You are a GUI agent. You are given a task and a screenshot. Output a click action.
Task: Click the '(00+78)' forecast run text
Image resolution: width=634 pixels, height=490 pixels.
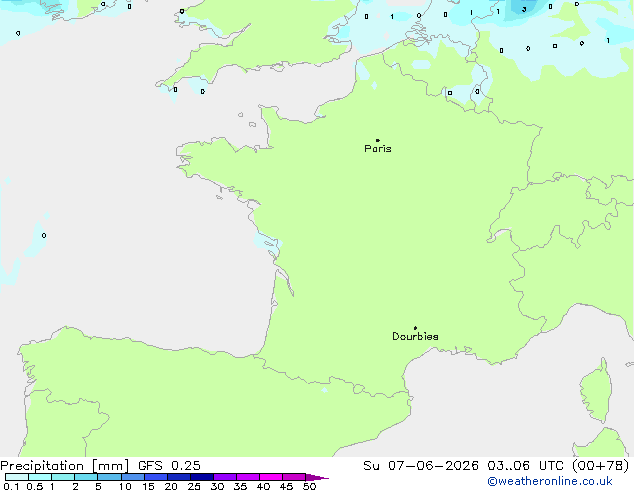(600, 466)
